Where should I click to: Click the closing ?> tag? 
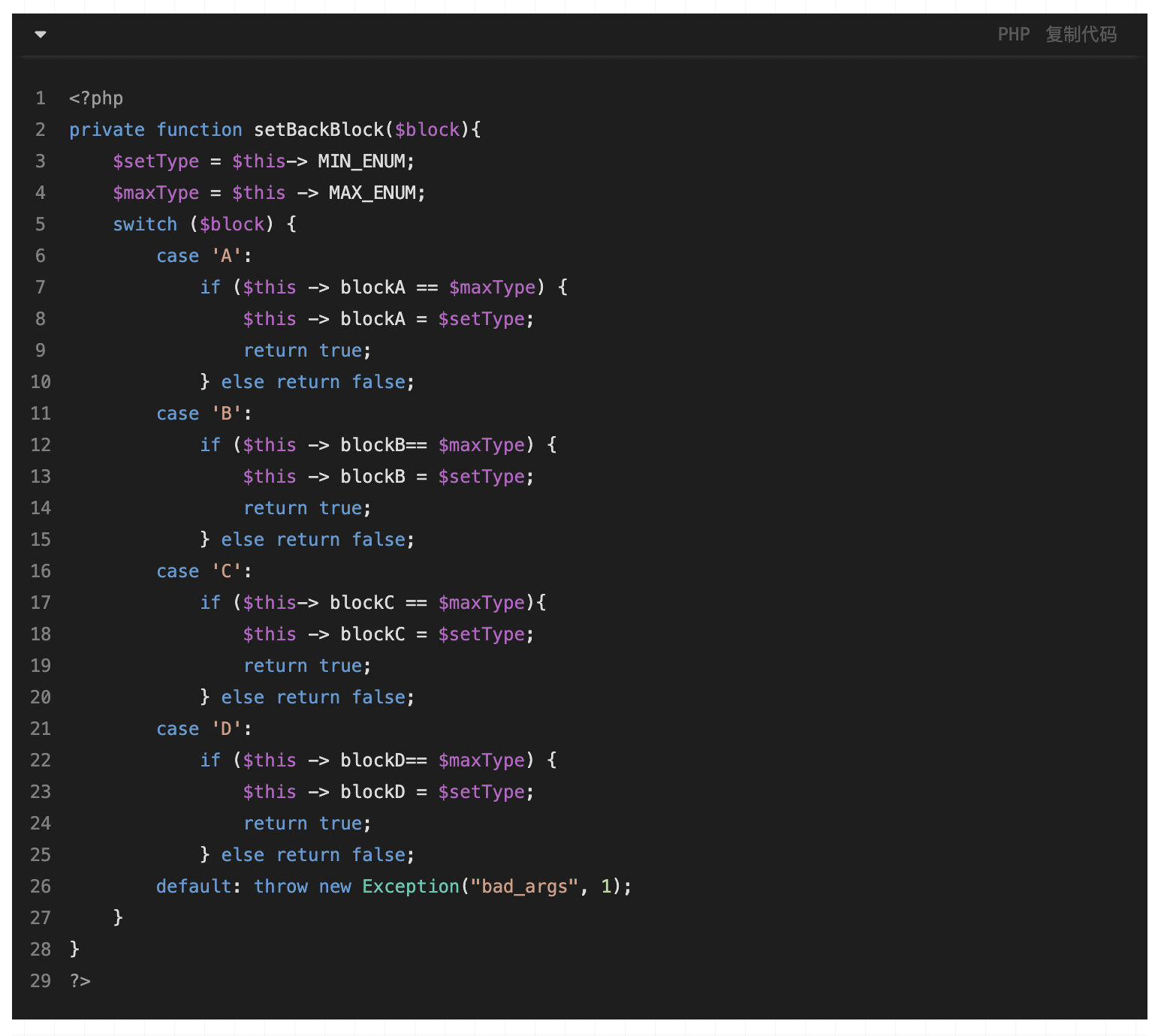point(80,981)
